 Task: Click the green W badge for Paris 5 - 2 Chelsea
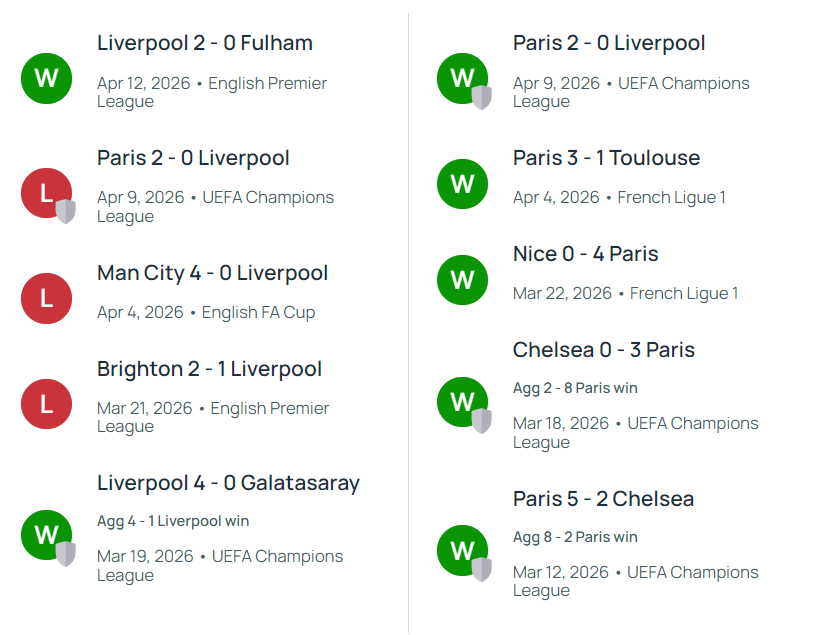tap(462, 550)
